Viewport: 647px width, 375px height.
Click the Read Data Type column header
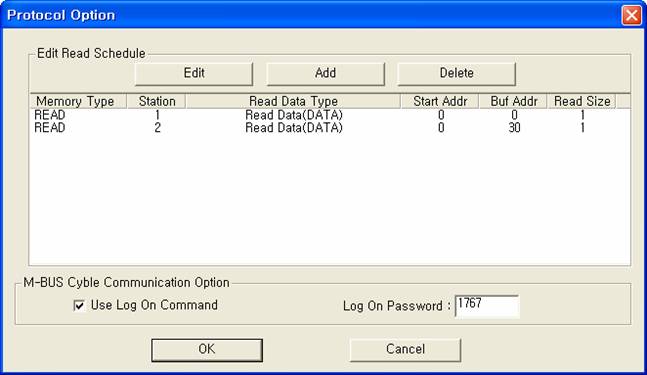(x=293, y=101)
